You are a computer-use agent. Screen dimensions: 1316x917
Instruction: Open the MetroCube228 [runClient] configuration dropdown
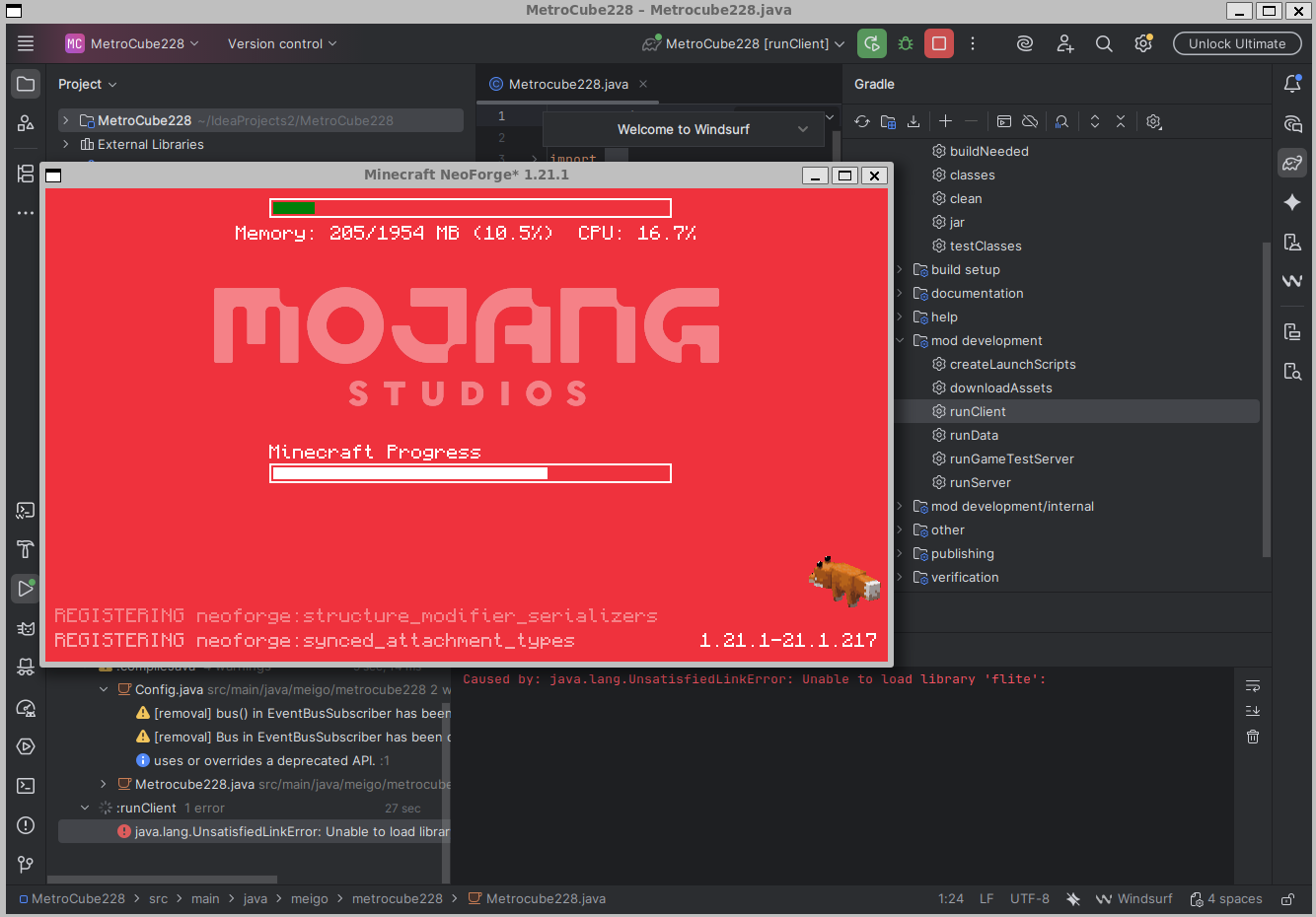click(x=742, y=43)
